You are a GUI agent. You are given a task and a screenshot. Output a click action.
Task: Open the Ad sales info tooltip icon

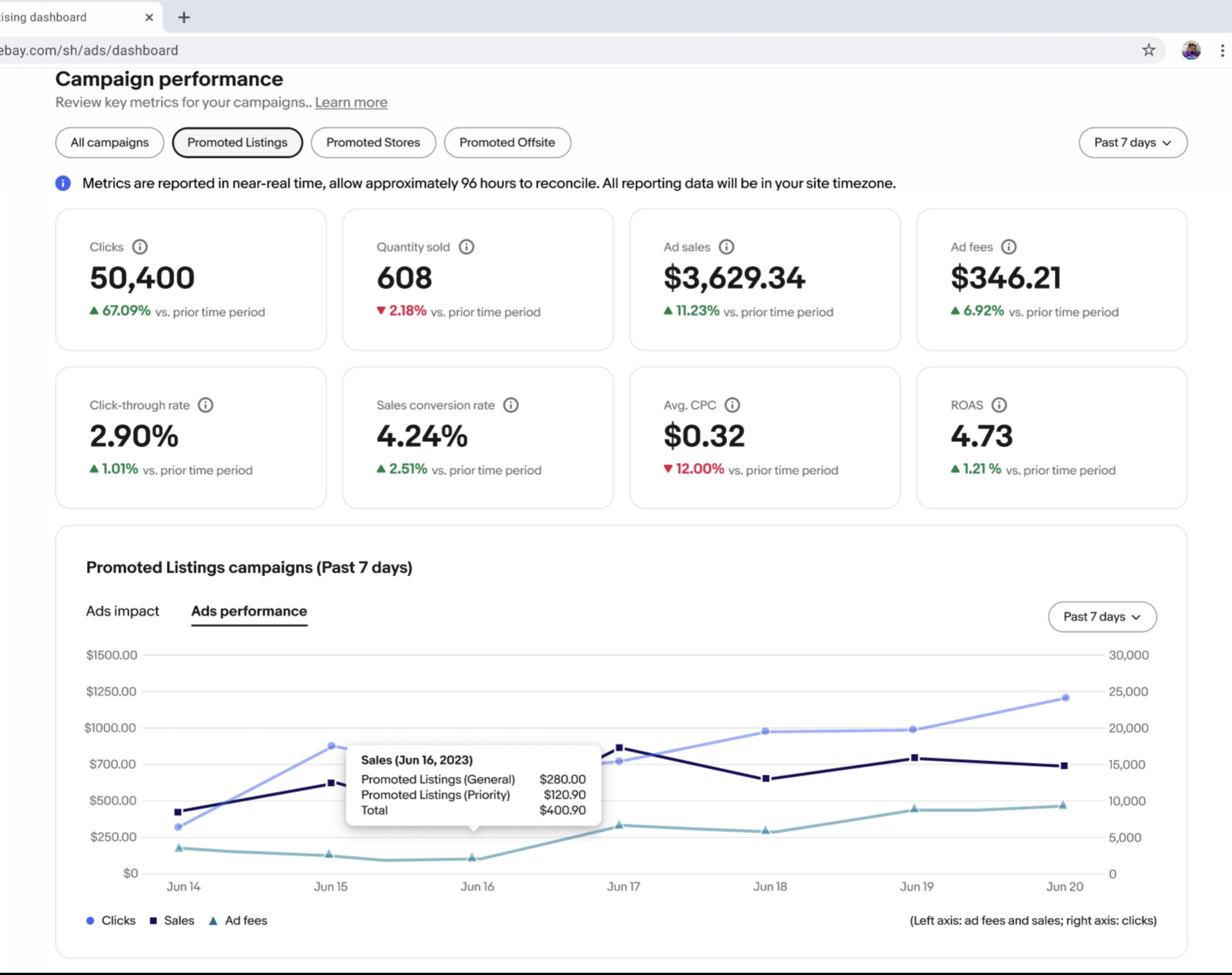pos(726,247)
